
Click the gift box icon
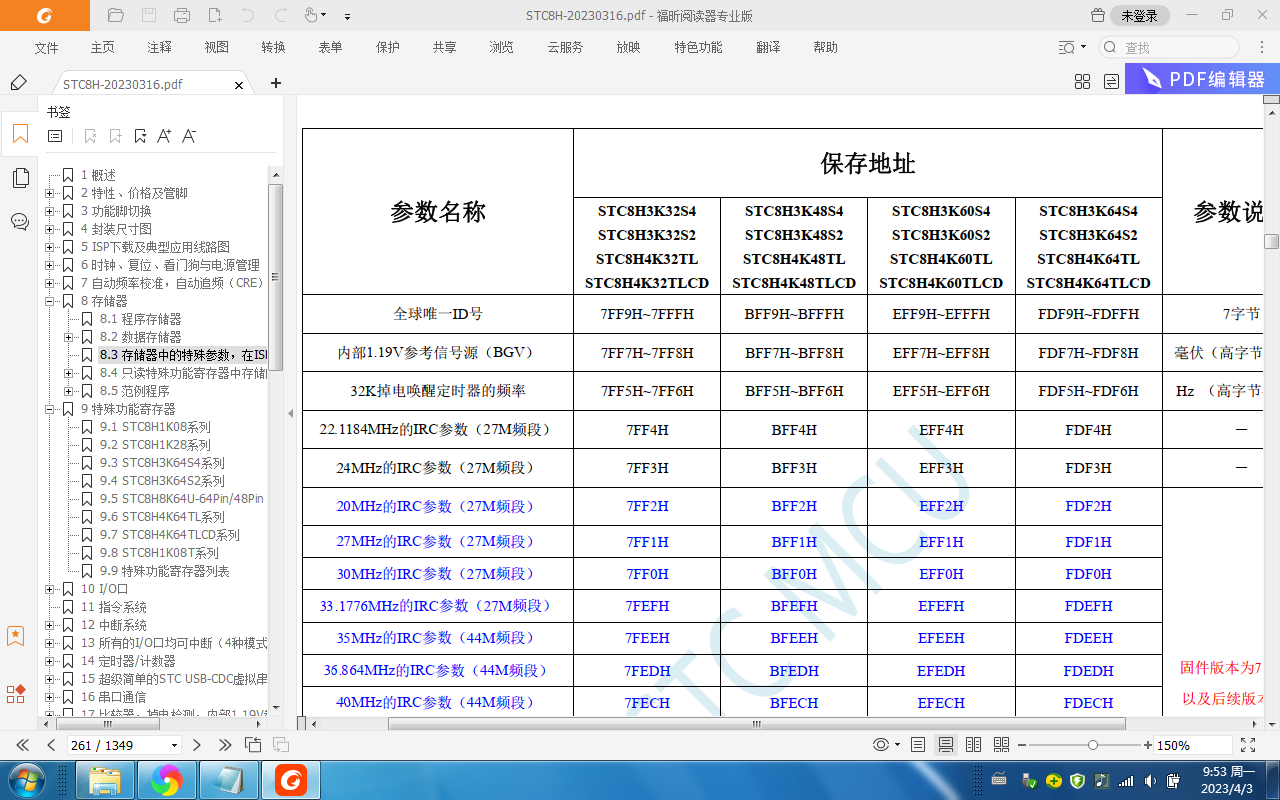point(1098,15)
